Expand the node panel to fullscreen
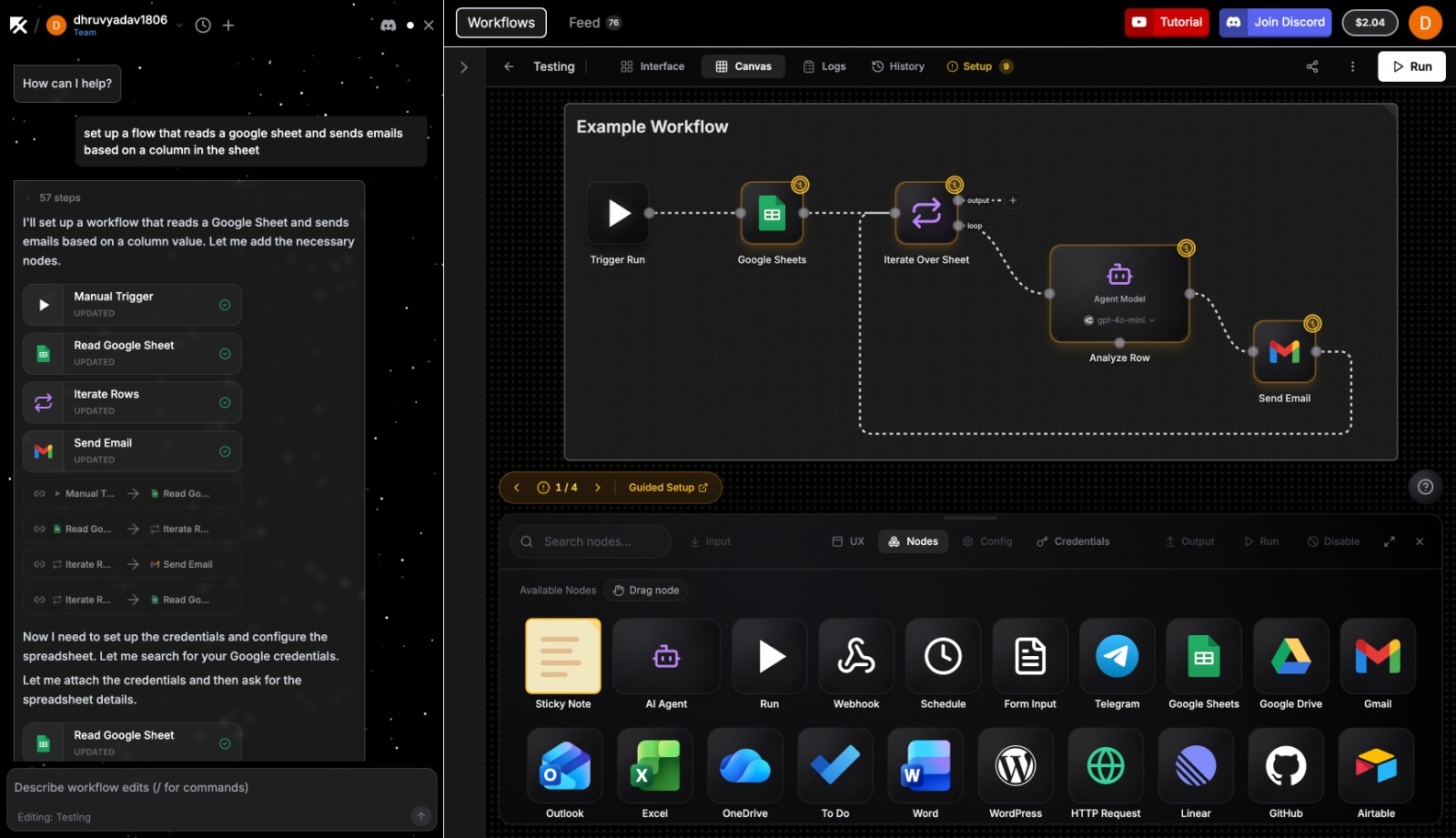1456x838 pixels. pos(1390,541)
